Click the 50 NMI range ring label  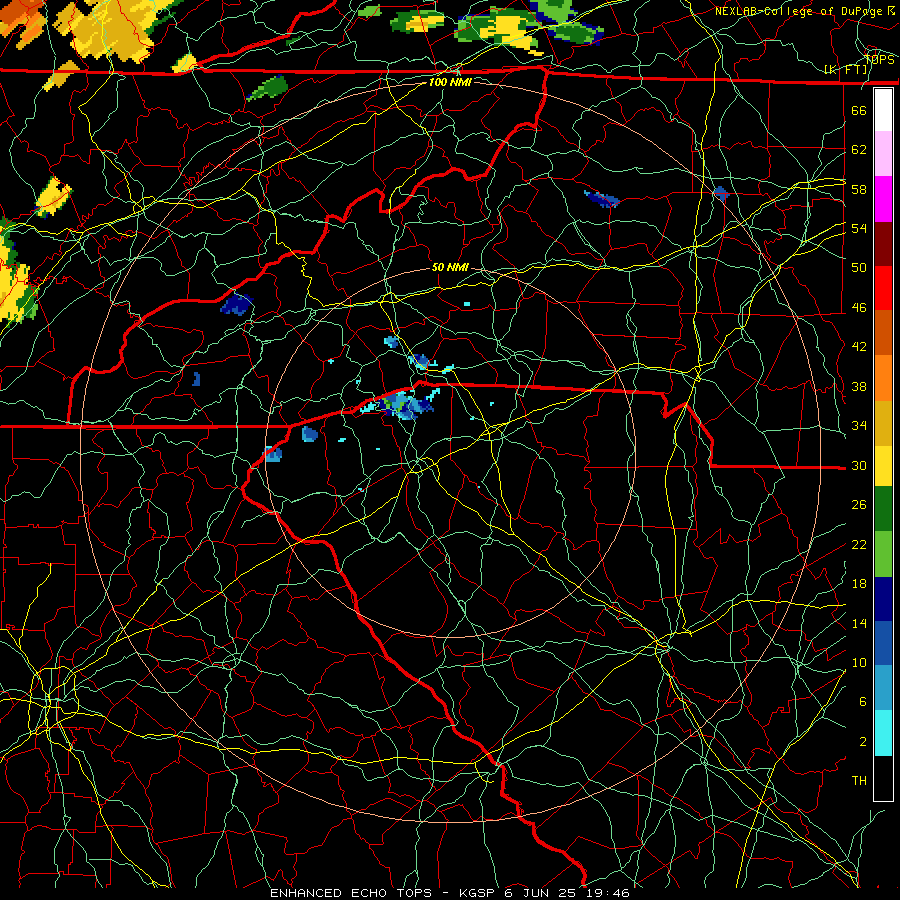point(450,267)
